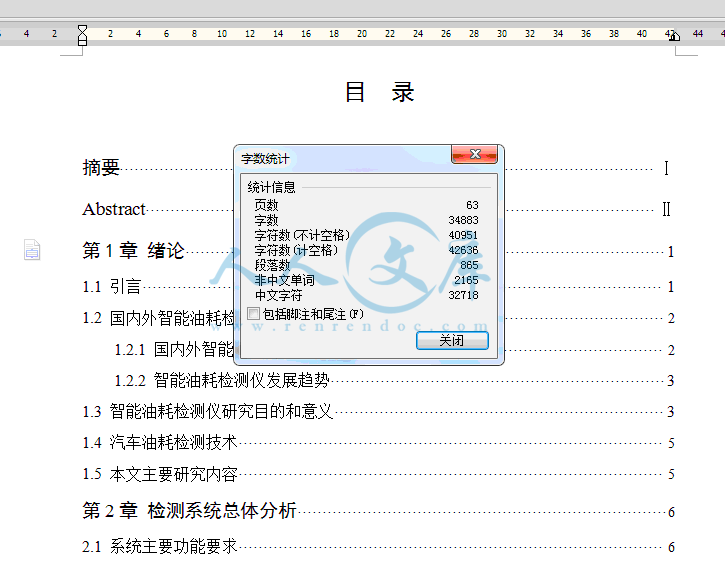Open 1.4 汽车油耗检测技术 entry

(160, 443)
